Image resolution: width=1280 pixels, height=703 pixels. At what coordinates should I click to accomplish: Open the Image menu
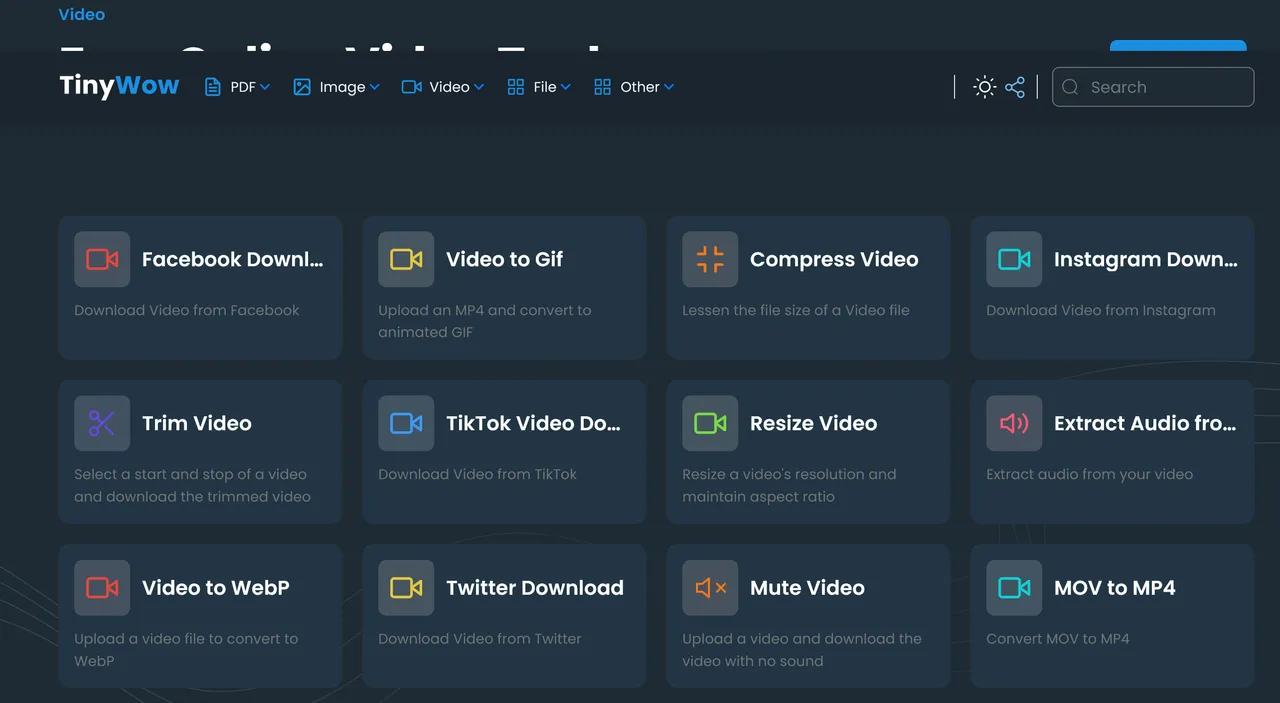(x=337, y=87)
